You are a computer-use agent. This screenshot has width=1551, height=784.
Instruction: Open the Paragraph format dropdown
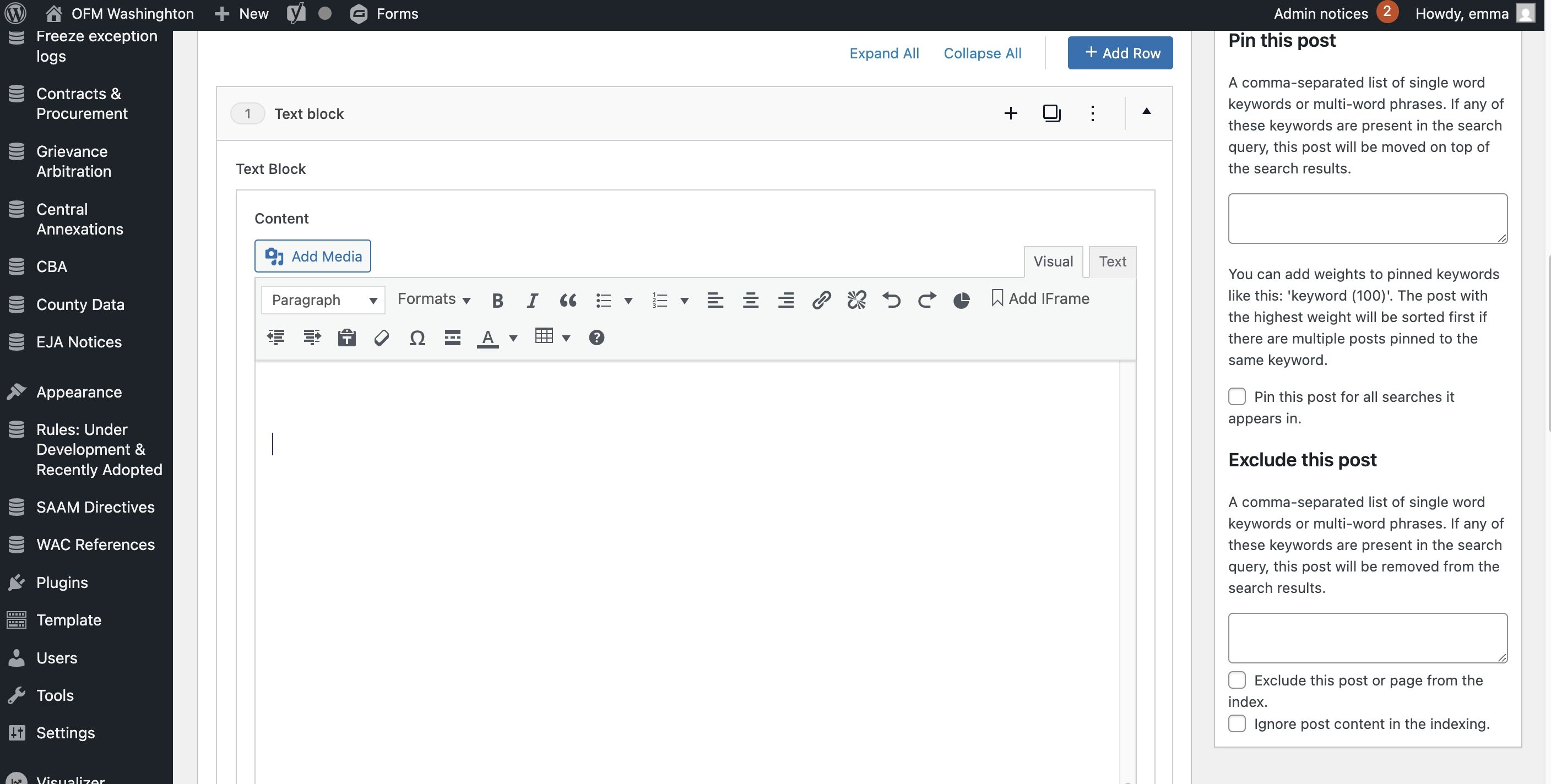click(x=323, y=300)
